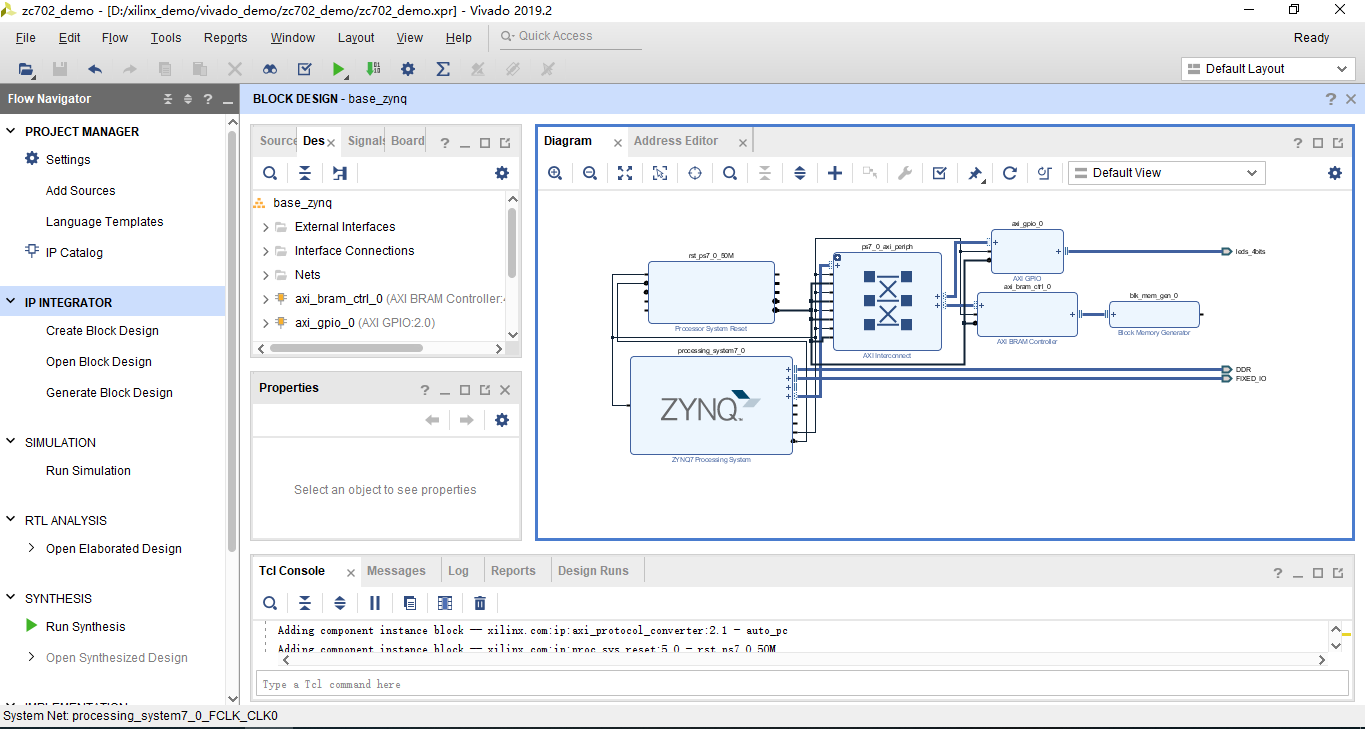
Task: Switch to the Messages tab
Action: point(396,571)
